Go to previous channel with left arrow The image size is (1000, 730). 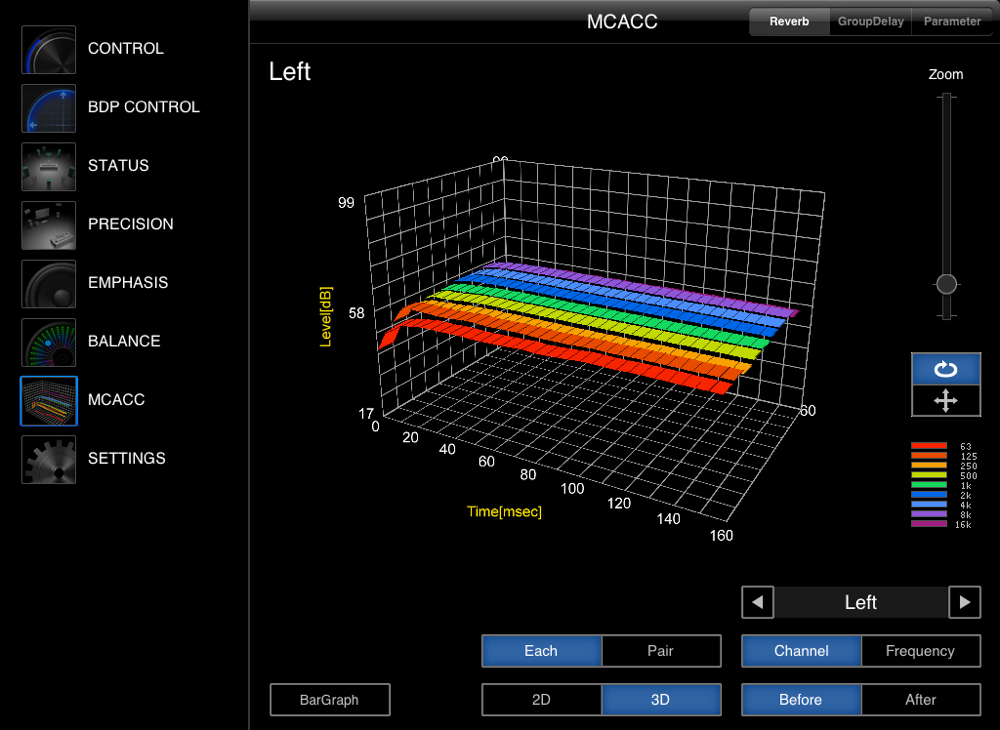[x=758, y=602]
